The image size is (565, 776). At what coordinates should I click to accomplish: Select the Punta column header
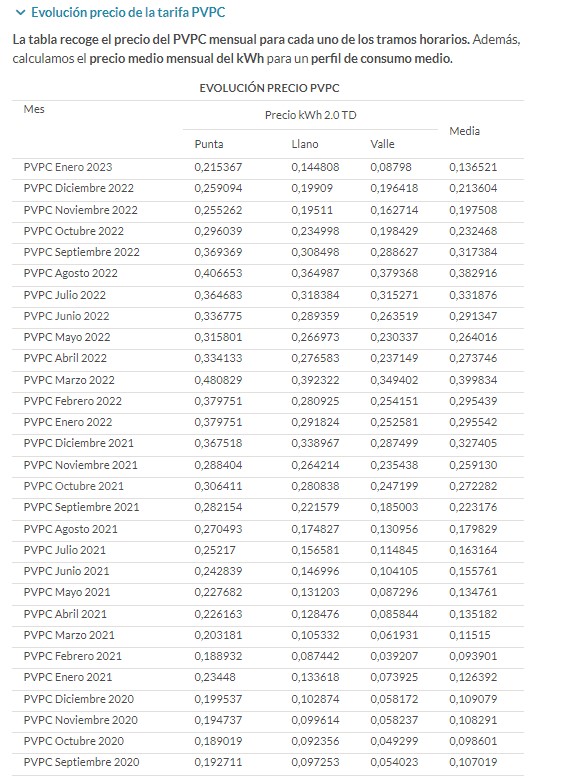[209, 144]
